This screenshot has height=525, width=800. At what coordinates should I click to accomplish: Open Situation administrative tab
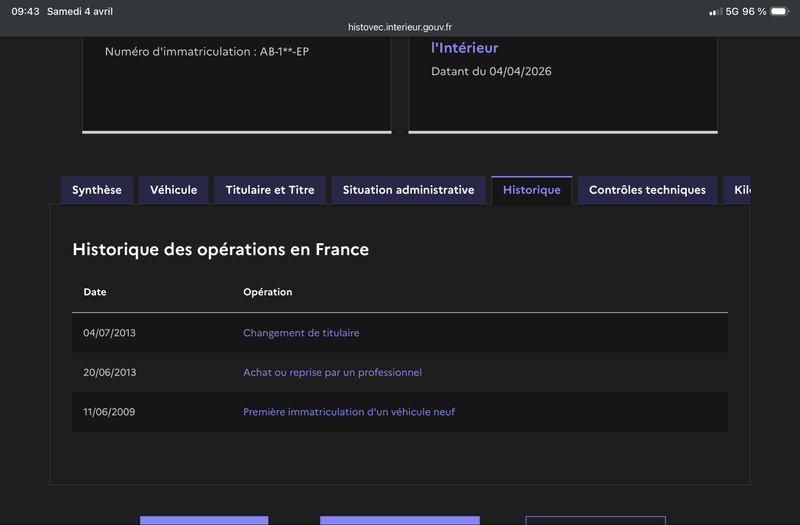pos(408,190)
